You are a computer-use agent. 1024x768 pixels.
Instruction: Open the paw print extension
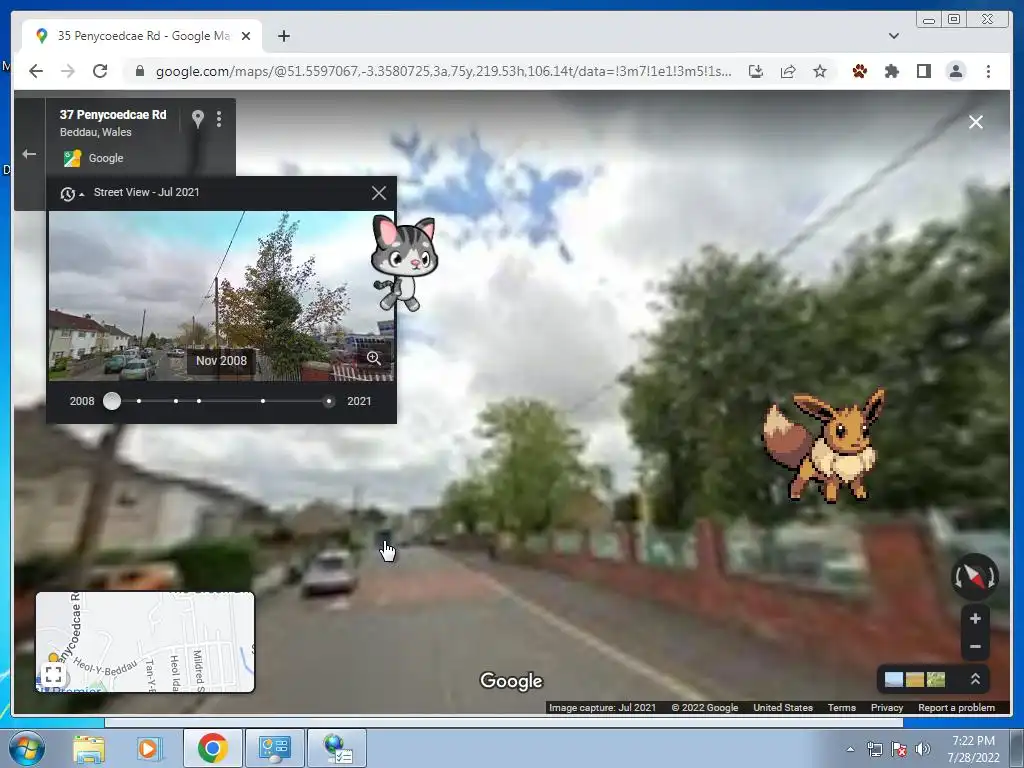pos(859,71)
